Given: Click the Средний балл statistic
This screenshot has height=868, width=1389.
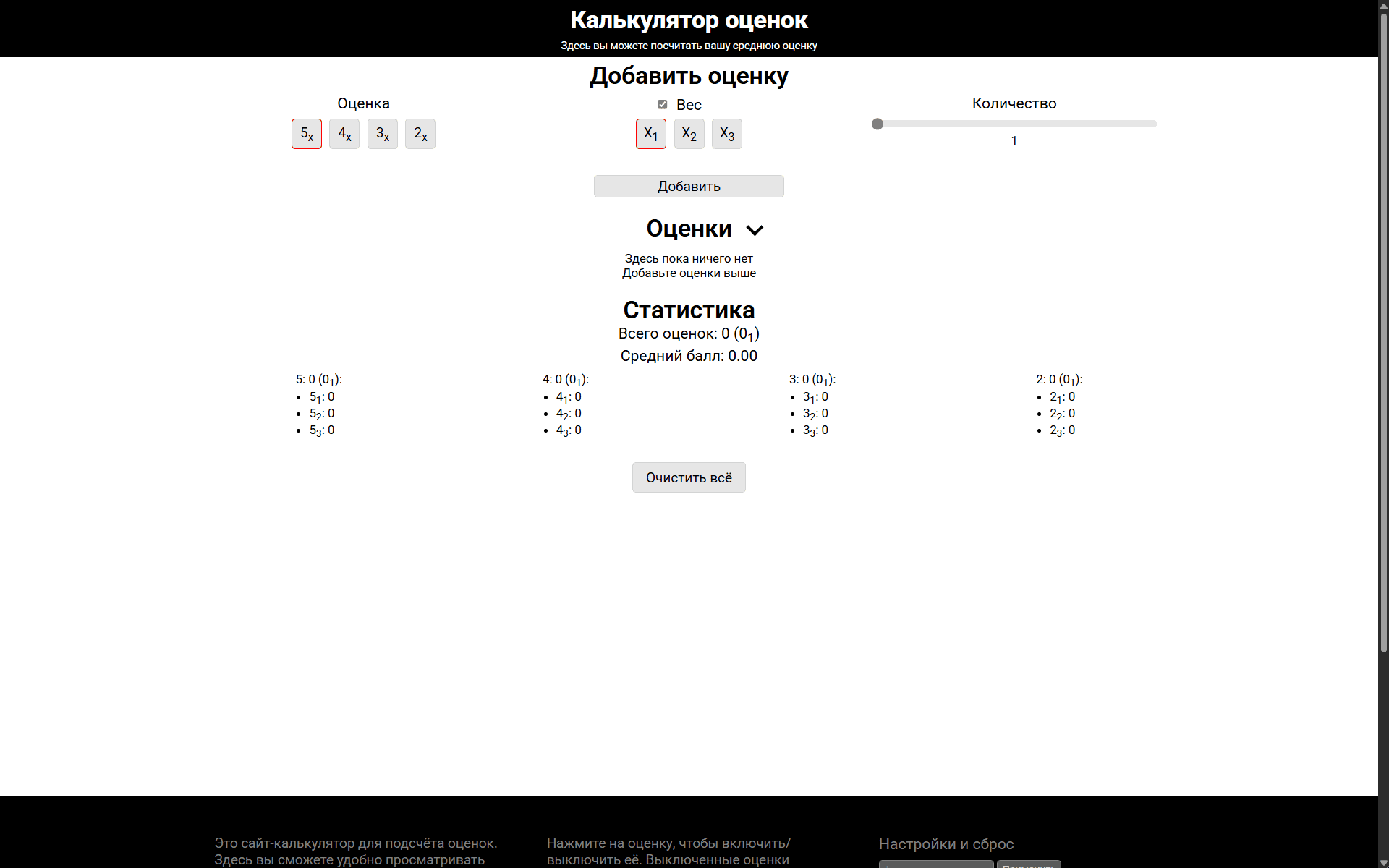Looking at the screenshot, I should pos(689,356).
